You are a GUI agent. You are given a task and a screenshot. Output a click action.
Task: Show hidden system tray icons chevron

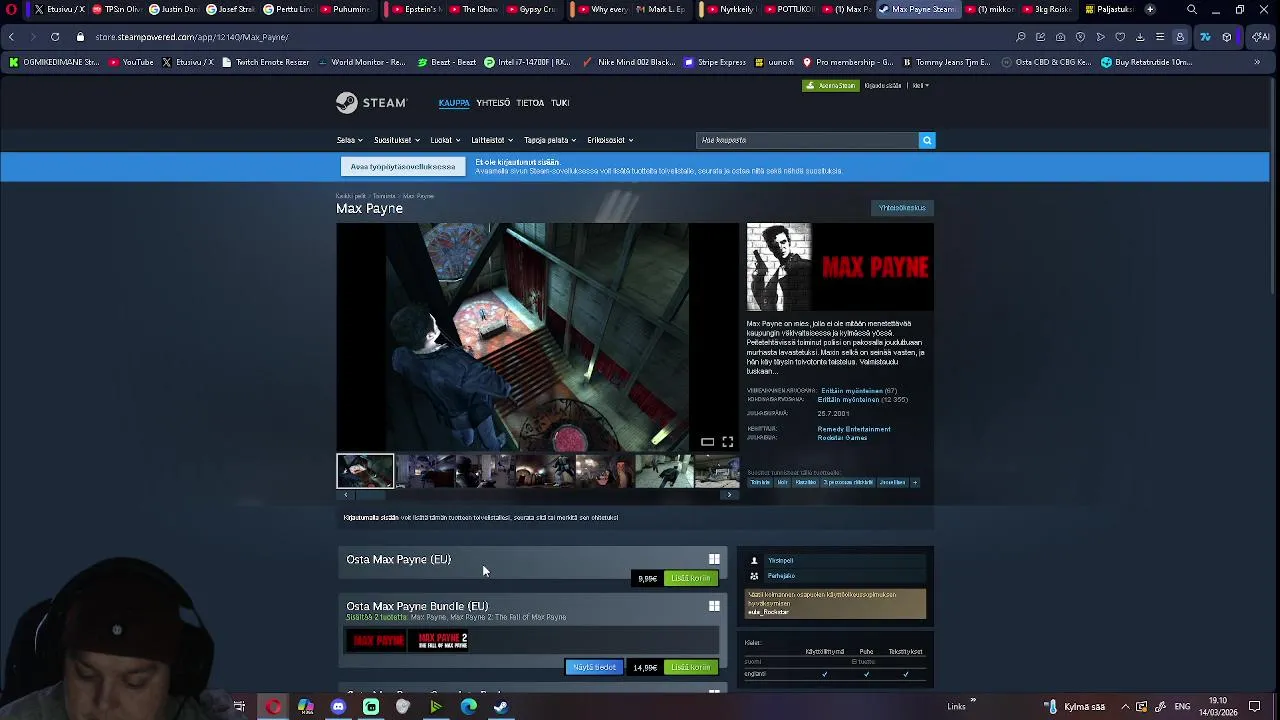click(x=1125, y=707)
